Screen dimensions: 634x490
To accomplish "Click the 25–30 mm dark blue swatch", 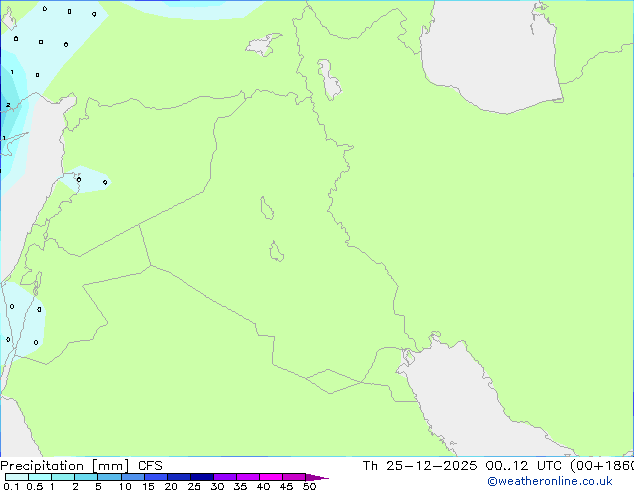I will [202, 477].
